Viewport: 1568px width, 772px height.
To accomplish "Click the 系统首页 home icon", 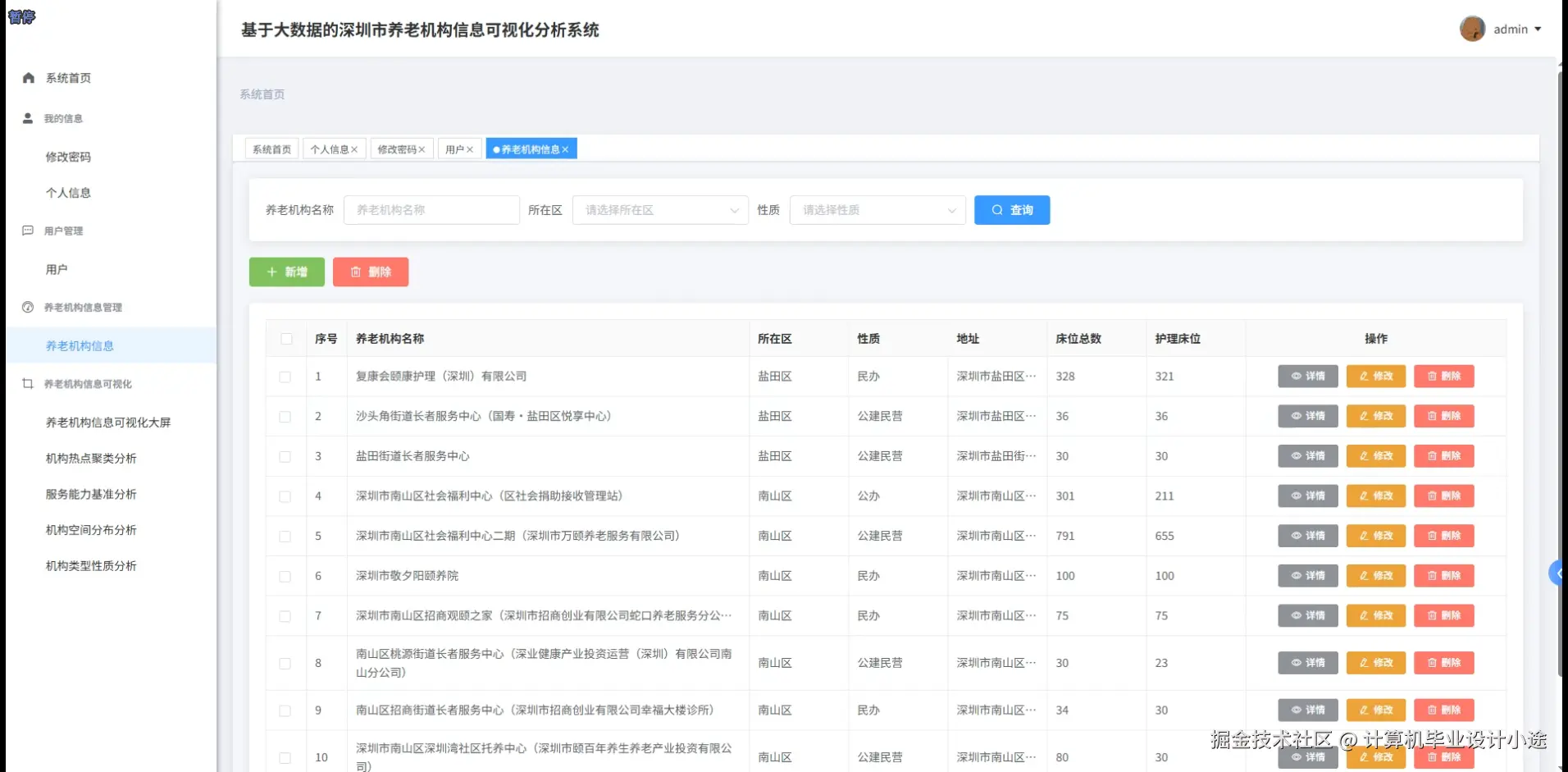I will pyautogui.click(x=27, y=77).
